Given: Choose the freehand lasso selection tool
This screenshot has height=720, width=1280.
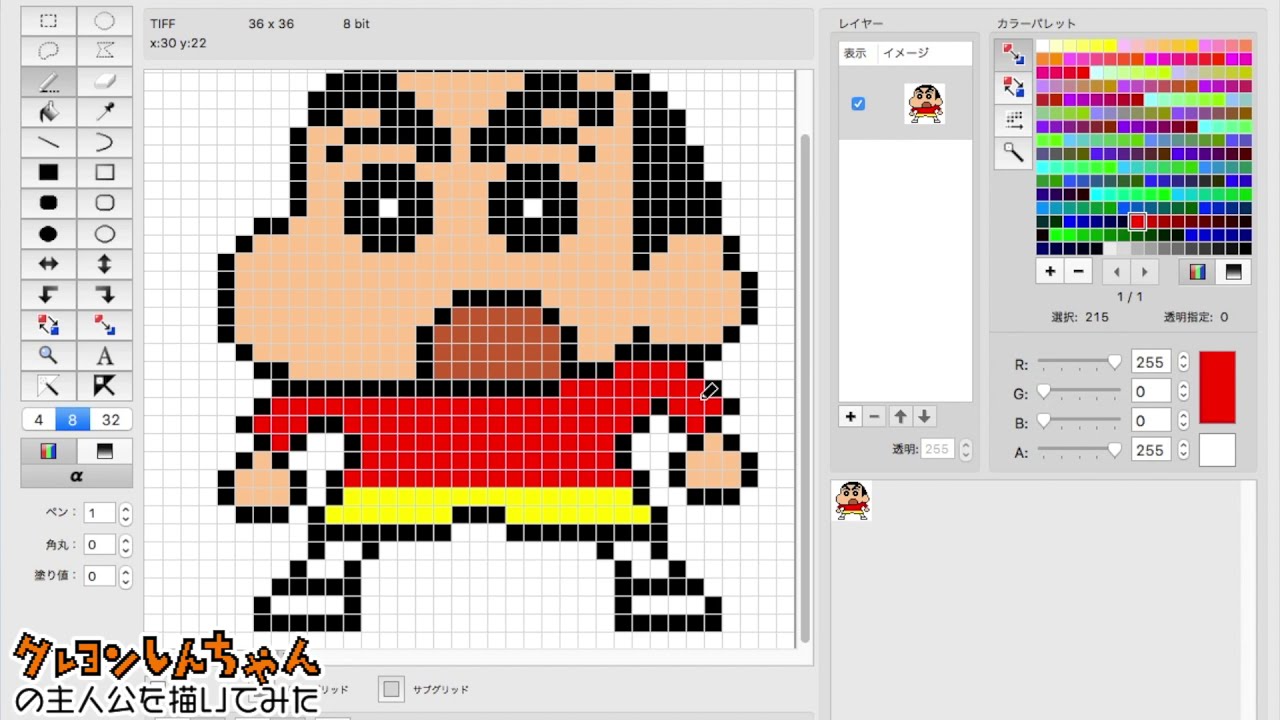Looking at the screenshot, I should (48, 50).
